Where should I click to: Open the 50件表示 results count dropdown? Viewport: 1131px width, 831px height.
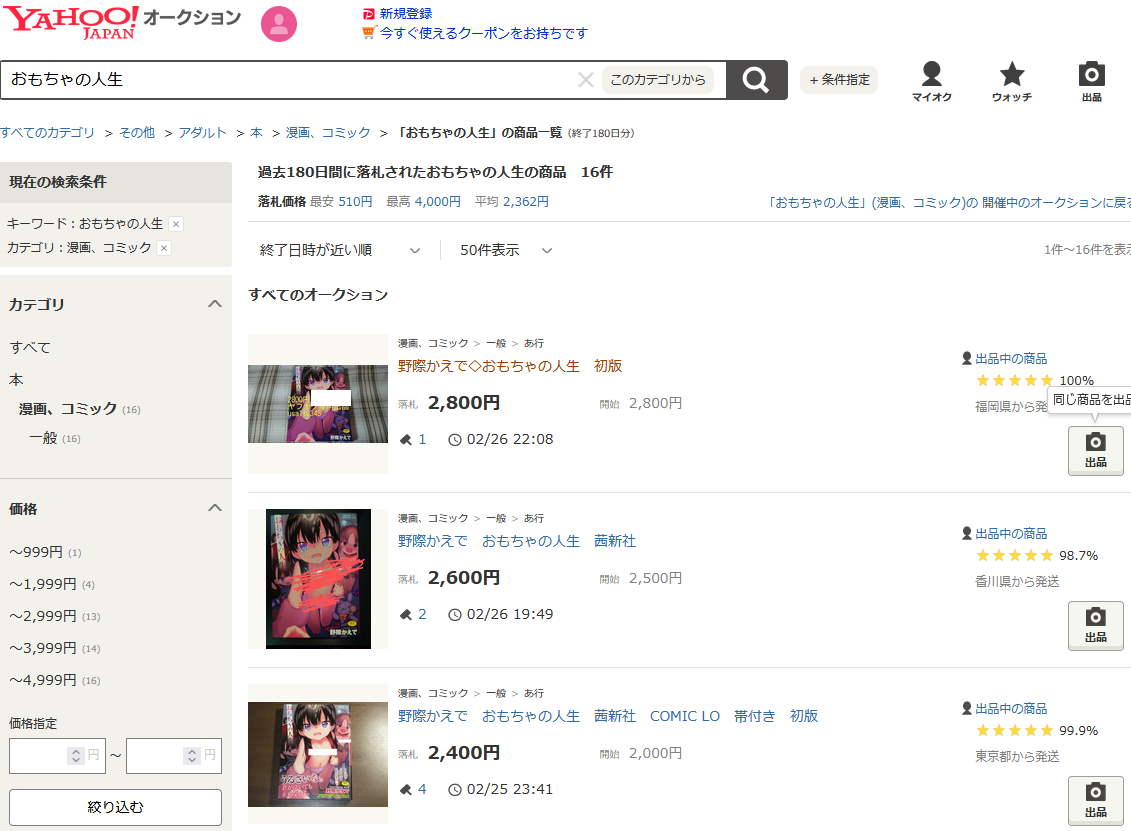(x=506, y=250)
